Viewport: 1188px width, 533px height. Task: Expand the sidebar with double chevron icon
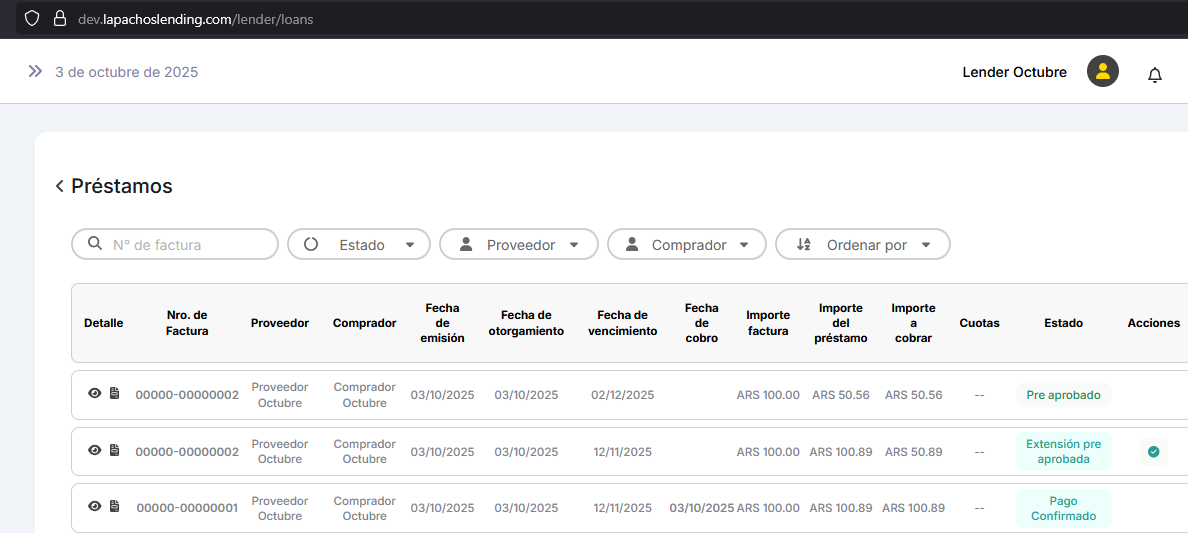click(x=35, y=71)
